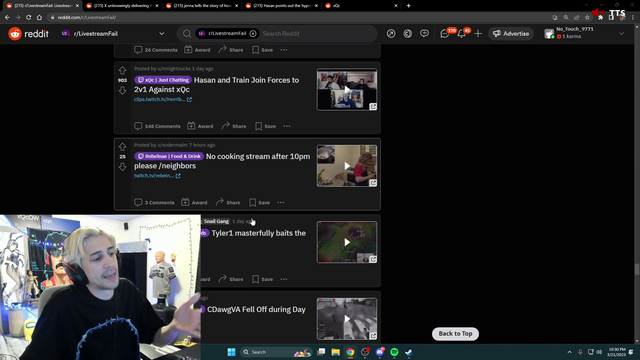Click the browser address bar URL

click(87, 18)
